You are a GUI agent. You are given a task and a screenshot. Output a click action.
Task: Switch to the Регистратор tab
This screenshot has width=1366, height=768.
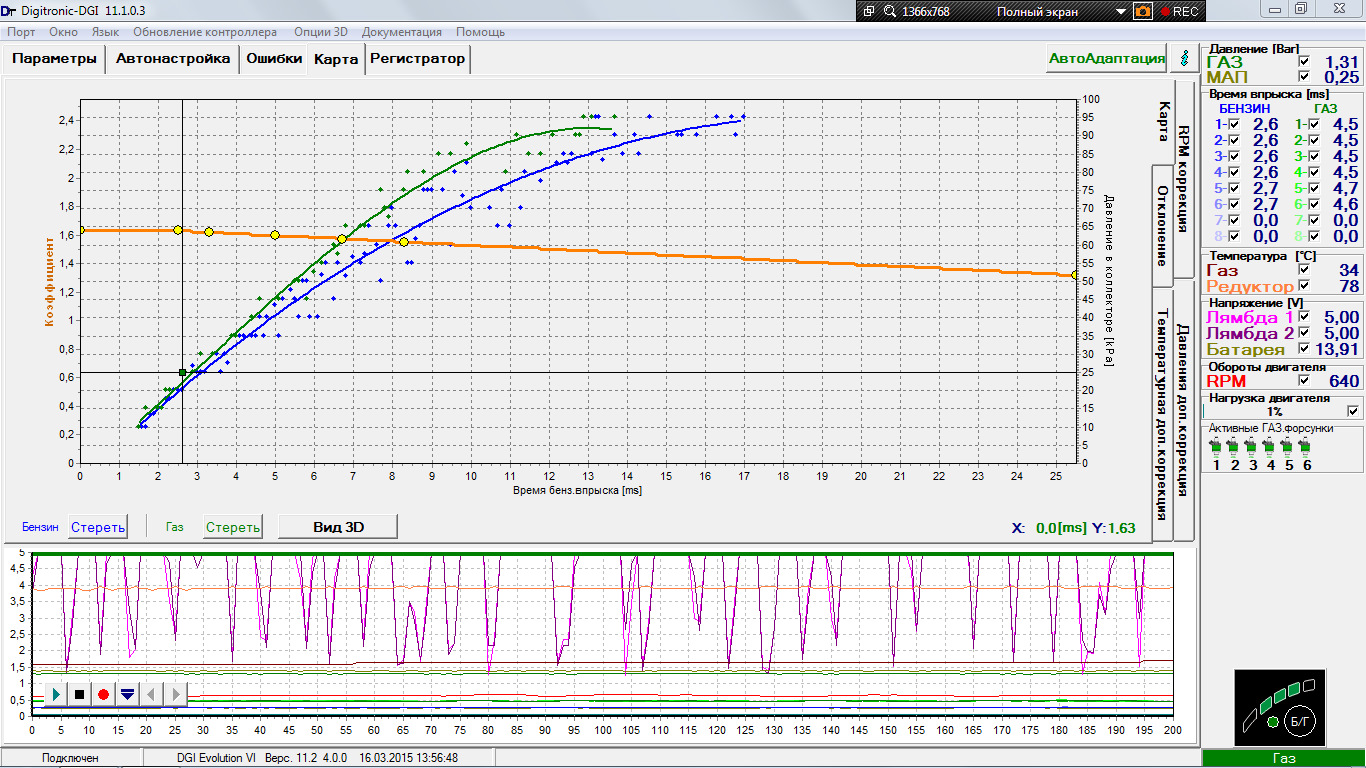click(x=418, y=59)
